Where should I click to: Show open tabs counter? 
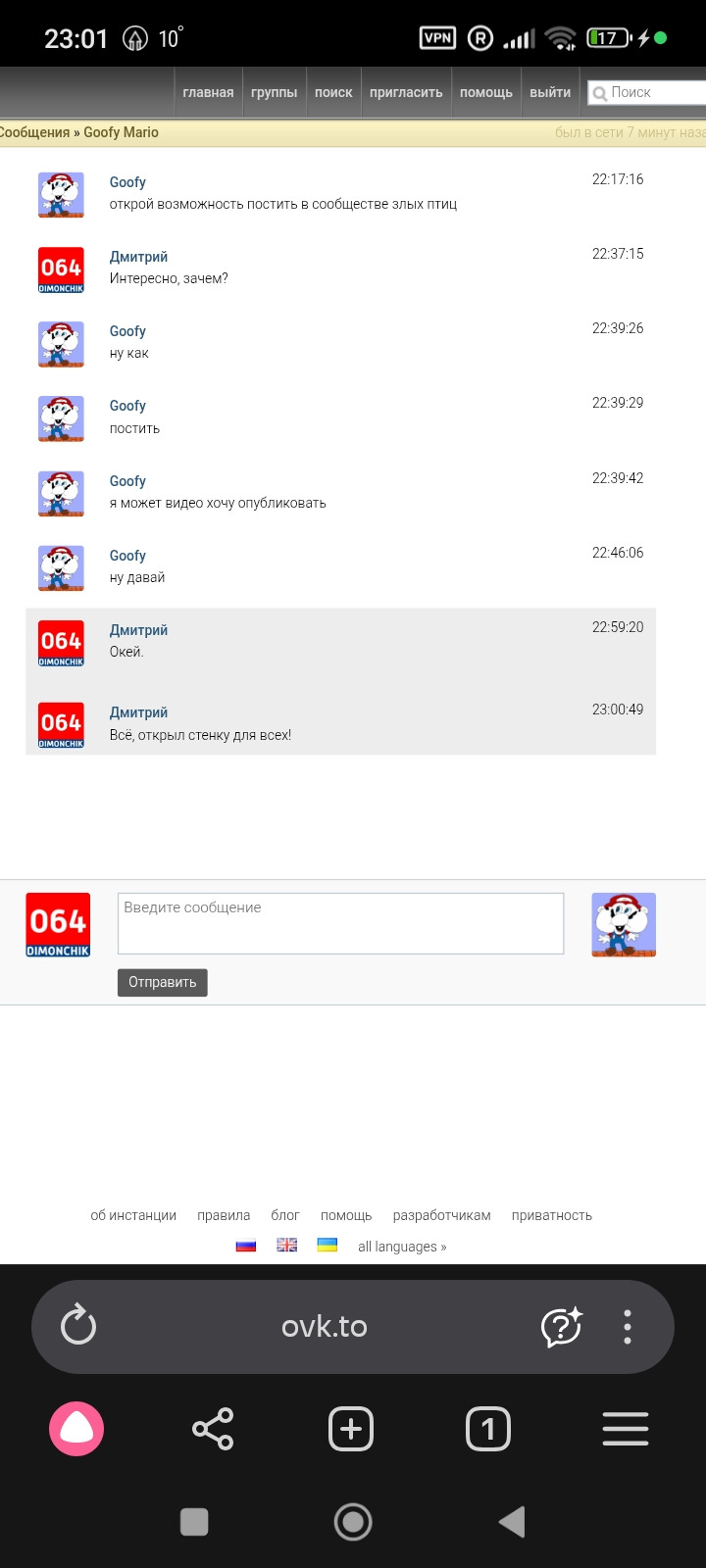(x=488, y=1429)
